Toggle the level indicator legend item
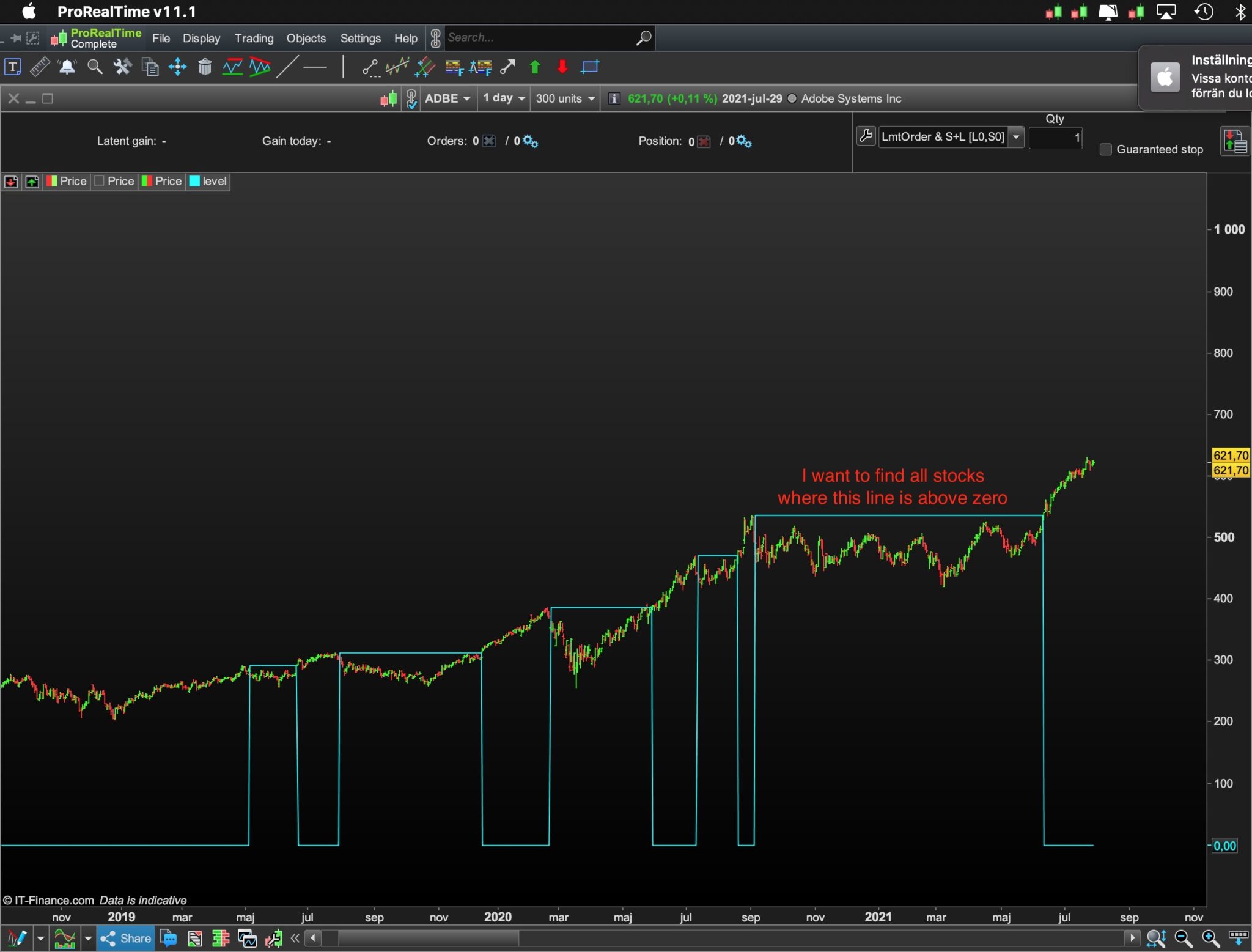The width and height of the screenshot is (1252, 952). 208,181
